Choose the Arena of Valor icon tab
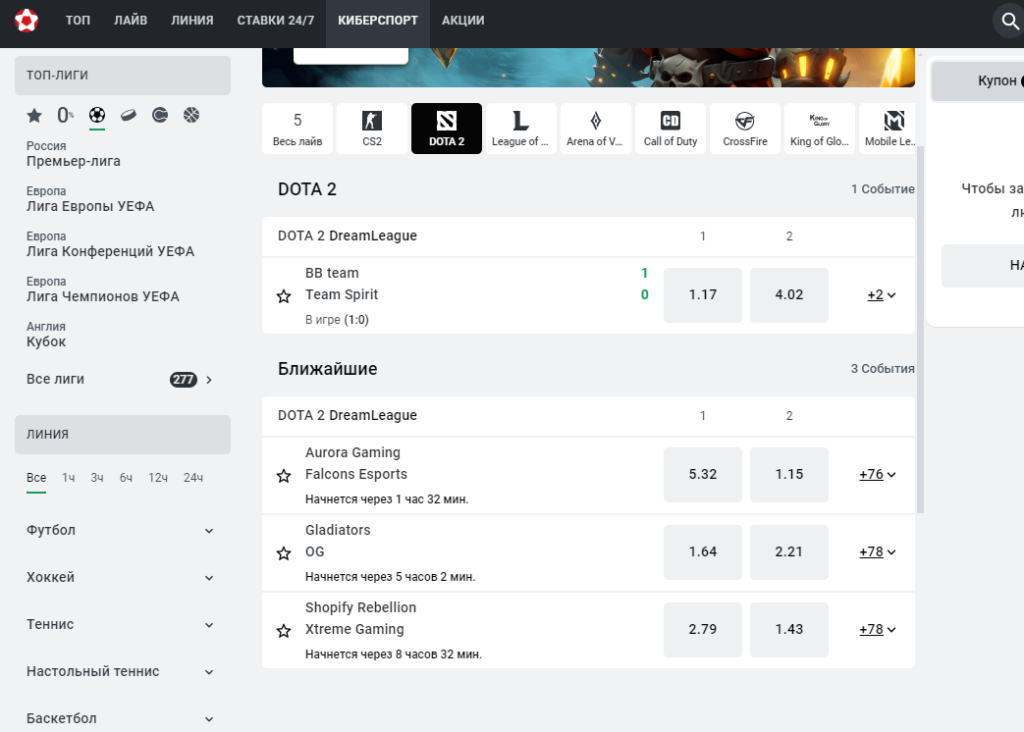This screenshot has width=1024, height=732. 595,129
